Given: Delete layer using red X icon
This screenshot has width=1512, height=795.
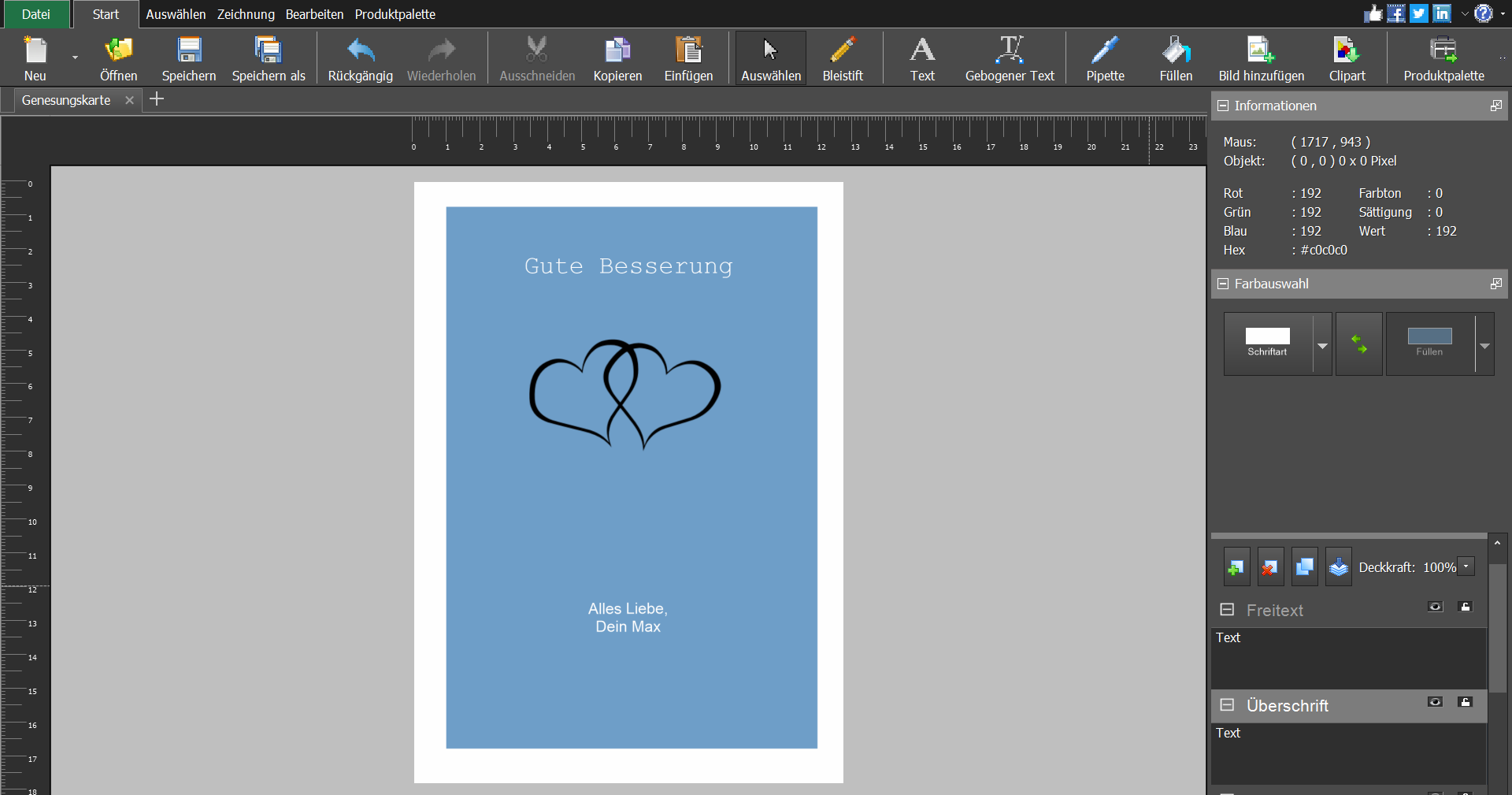Looking at the screenshot, I should (1270, 567).
